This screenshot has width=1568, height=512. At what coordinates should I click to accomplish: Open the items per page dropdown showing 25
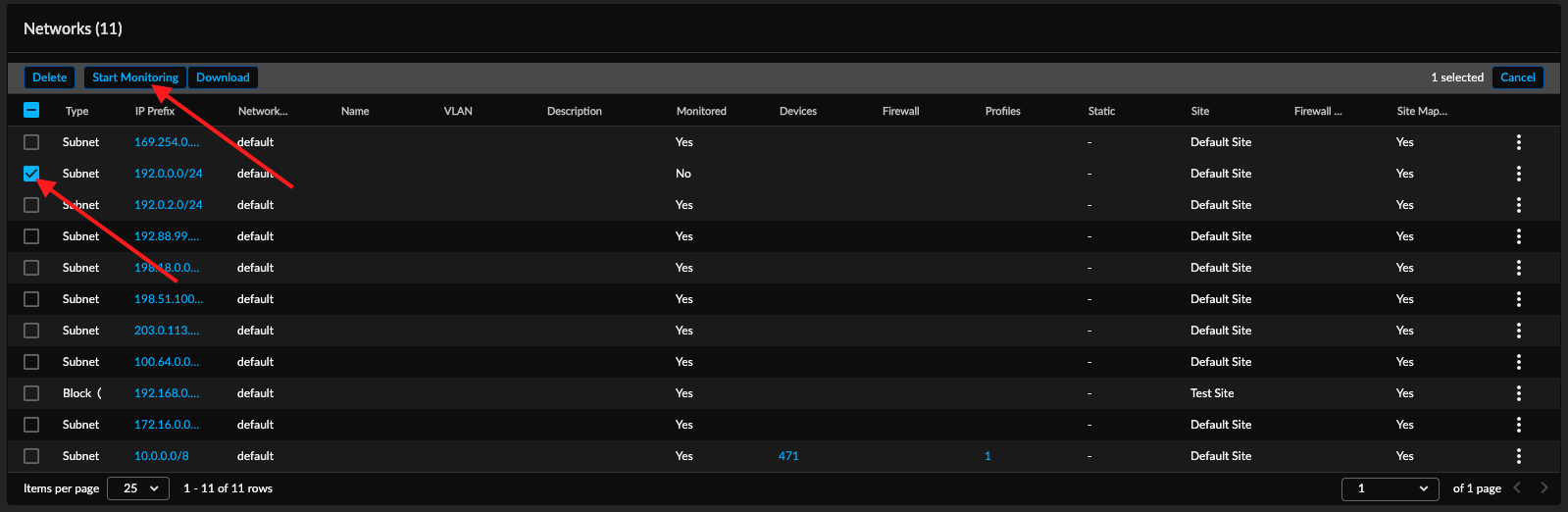click(138, 488)
